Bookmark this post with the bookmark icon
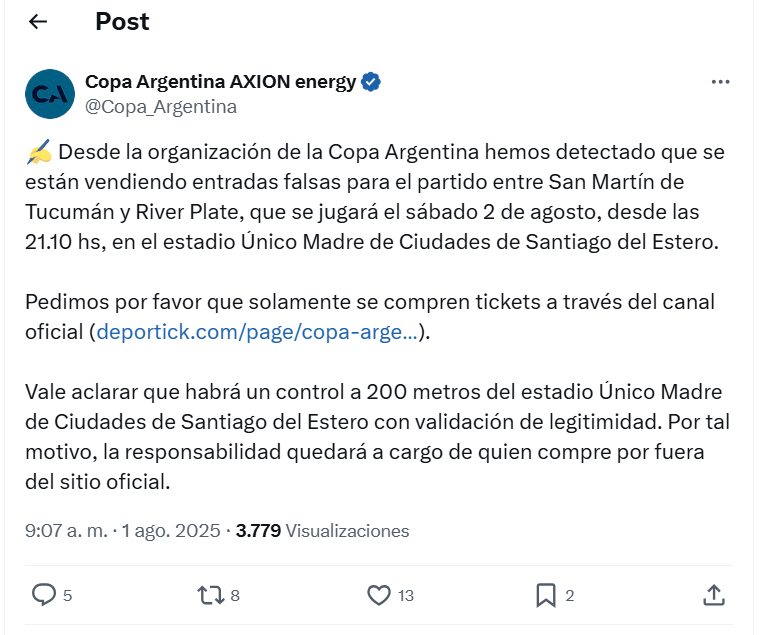 click(545, 595)
